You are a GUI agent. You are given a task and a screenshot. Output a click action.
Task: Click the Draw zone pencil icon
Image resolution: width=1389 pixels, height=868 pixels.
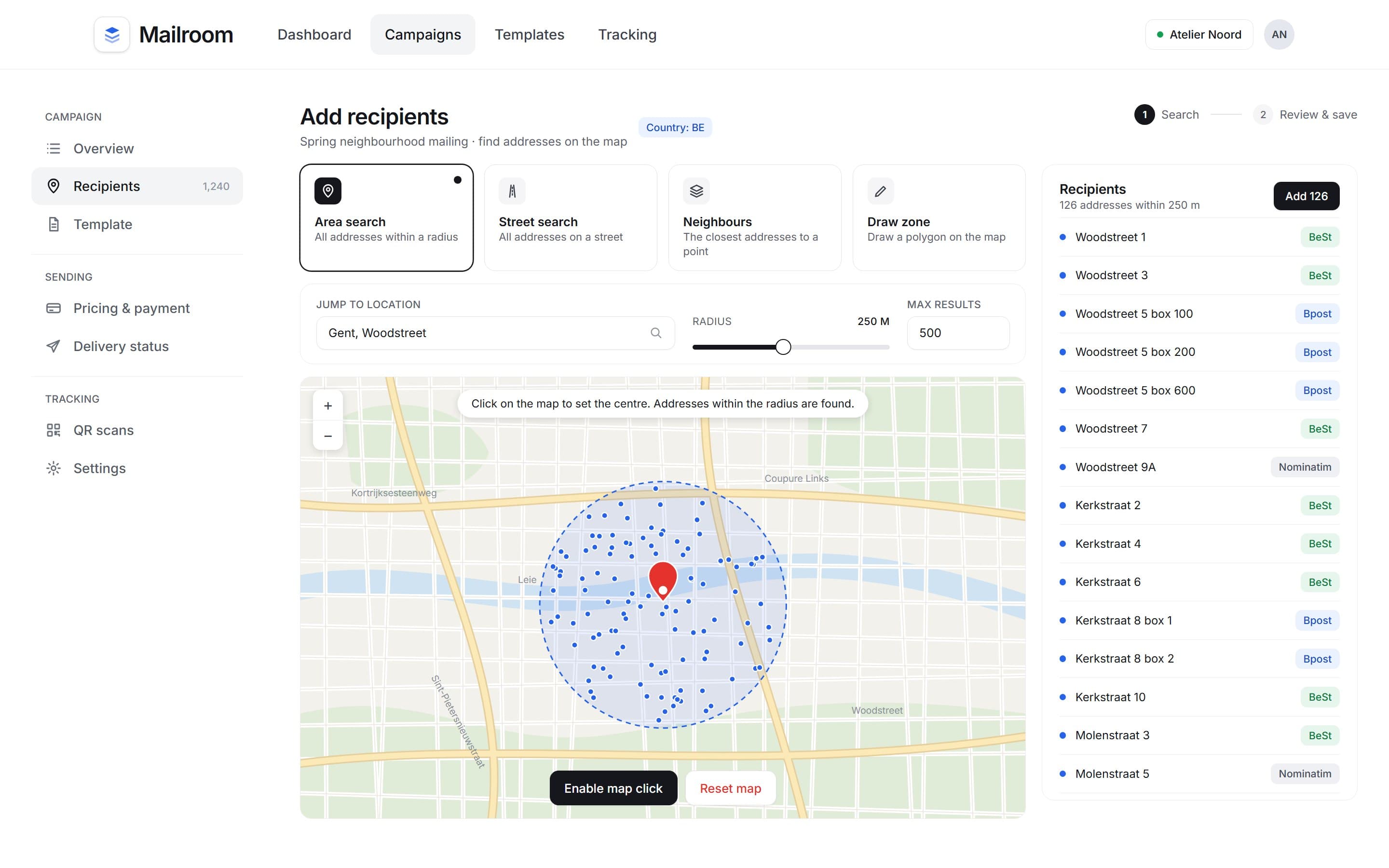tap(881, 190)
